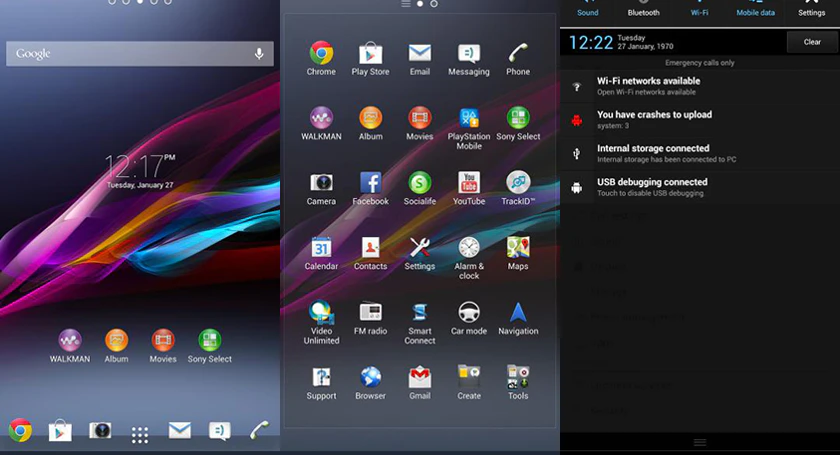Open Sony Select in the app drawer
The image size is (840, 455).
(x=518, y=123)
